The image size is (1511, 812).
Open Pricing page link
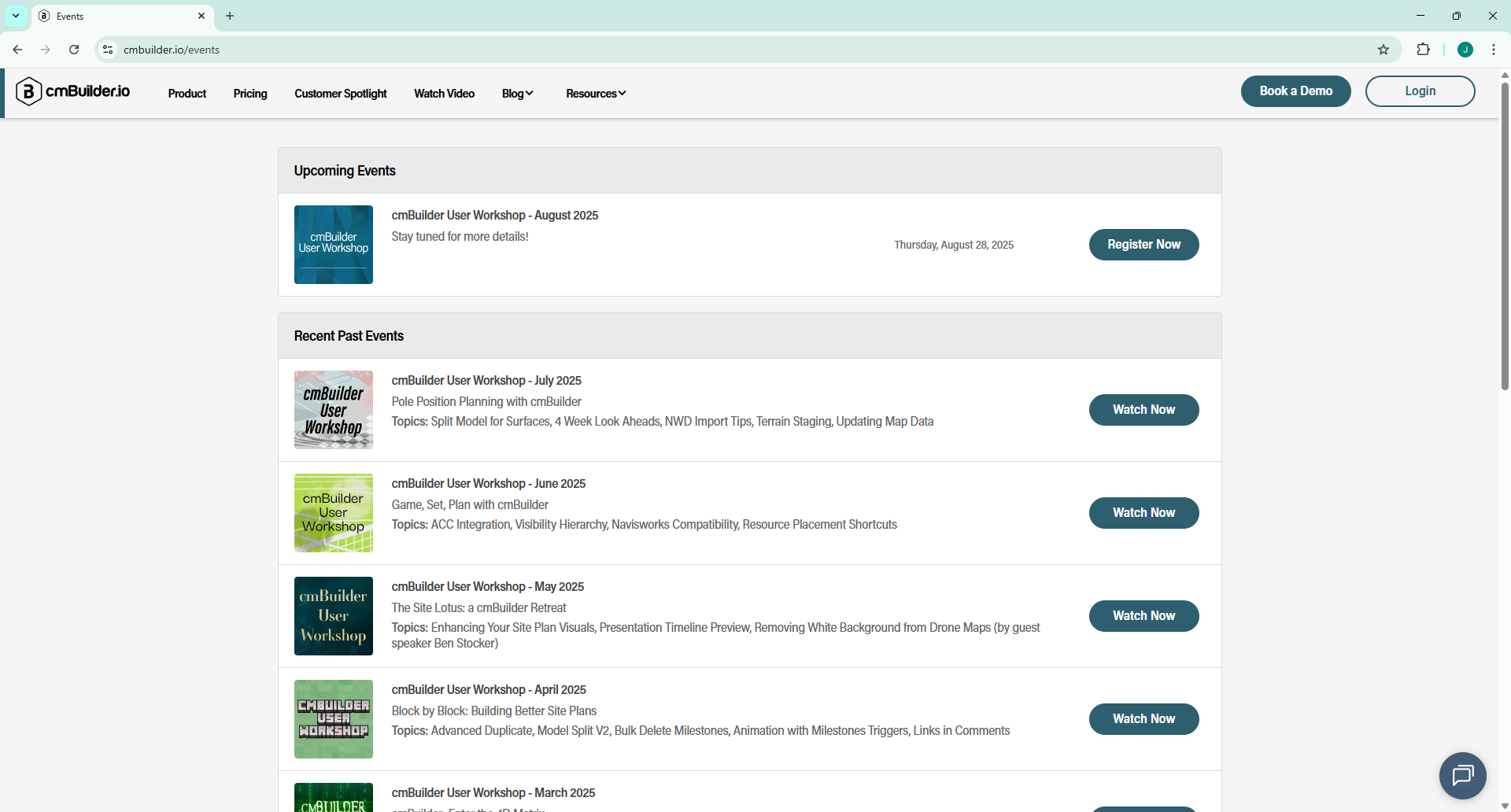coord(250,94)
